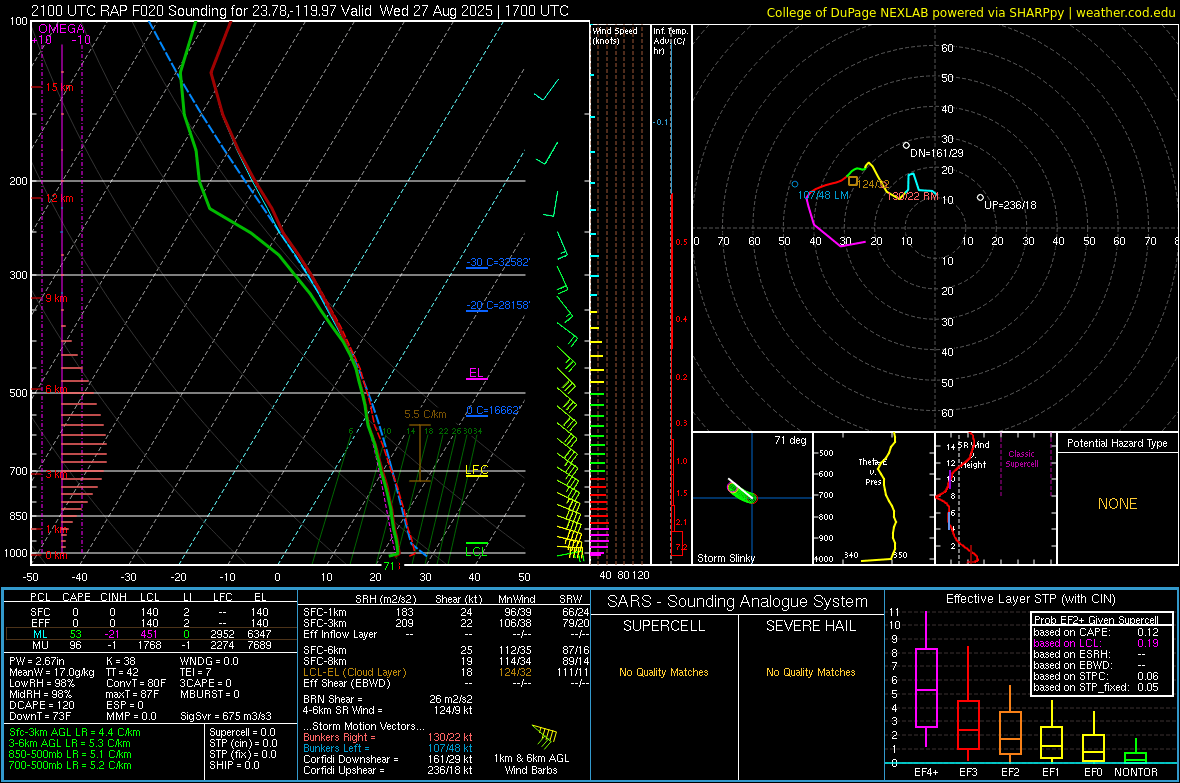Click the Corfidi Downshear = 161/29 kt line
This screenshot has width=1180, height=783.
[x=388, y=759]
